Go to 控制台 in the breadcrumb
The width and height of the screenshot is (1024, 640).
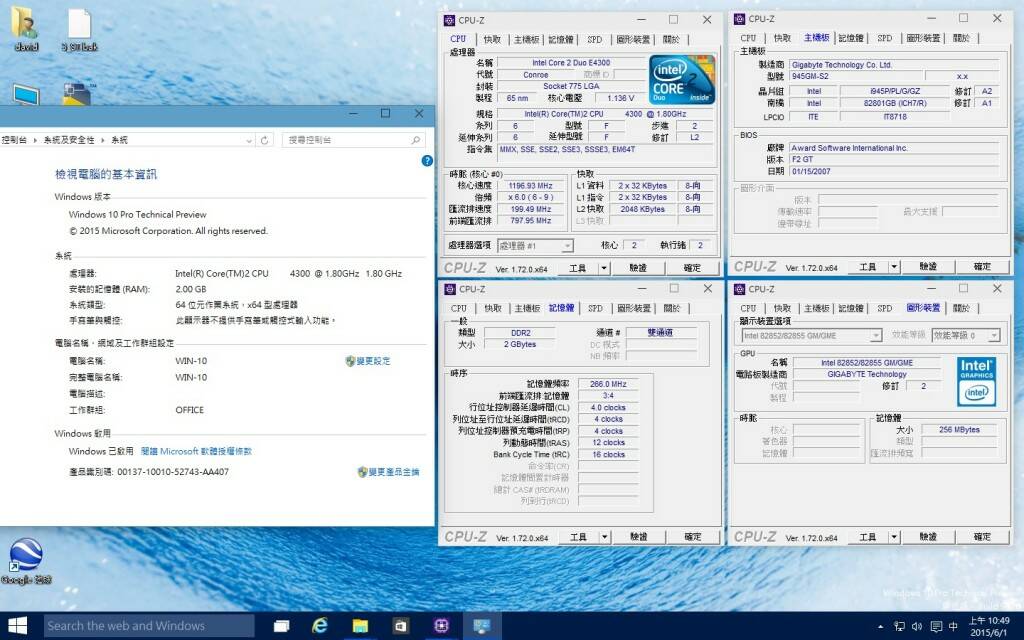14,140
